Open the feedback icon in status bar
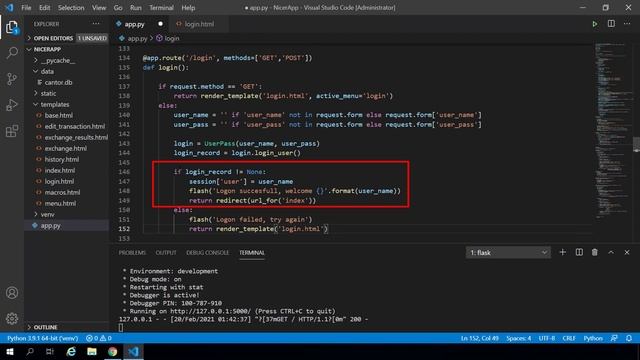This screenshot has height=360, width=640. pyautogui.click(x=614, y=338)
